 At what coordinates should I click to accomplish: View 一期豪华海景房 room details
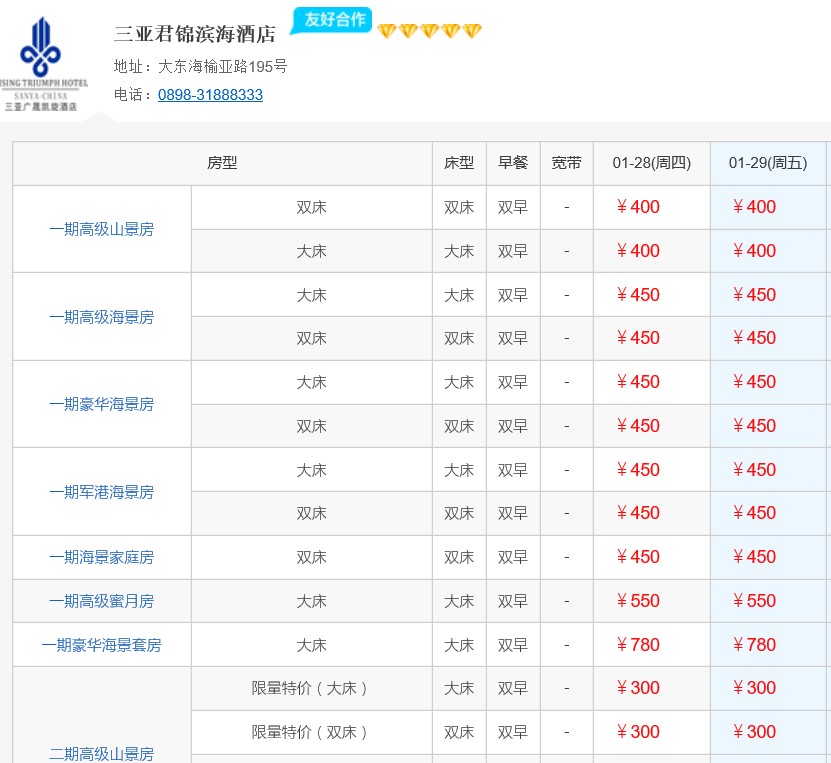101,404
